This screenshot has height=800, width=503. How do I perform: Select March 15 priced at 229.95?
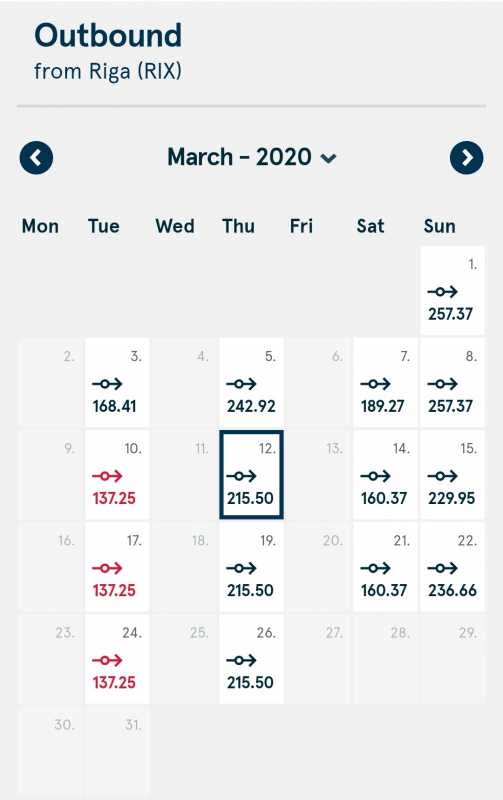pos(452,474)
